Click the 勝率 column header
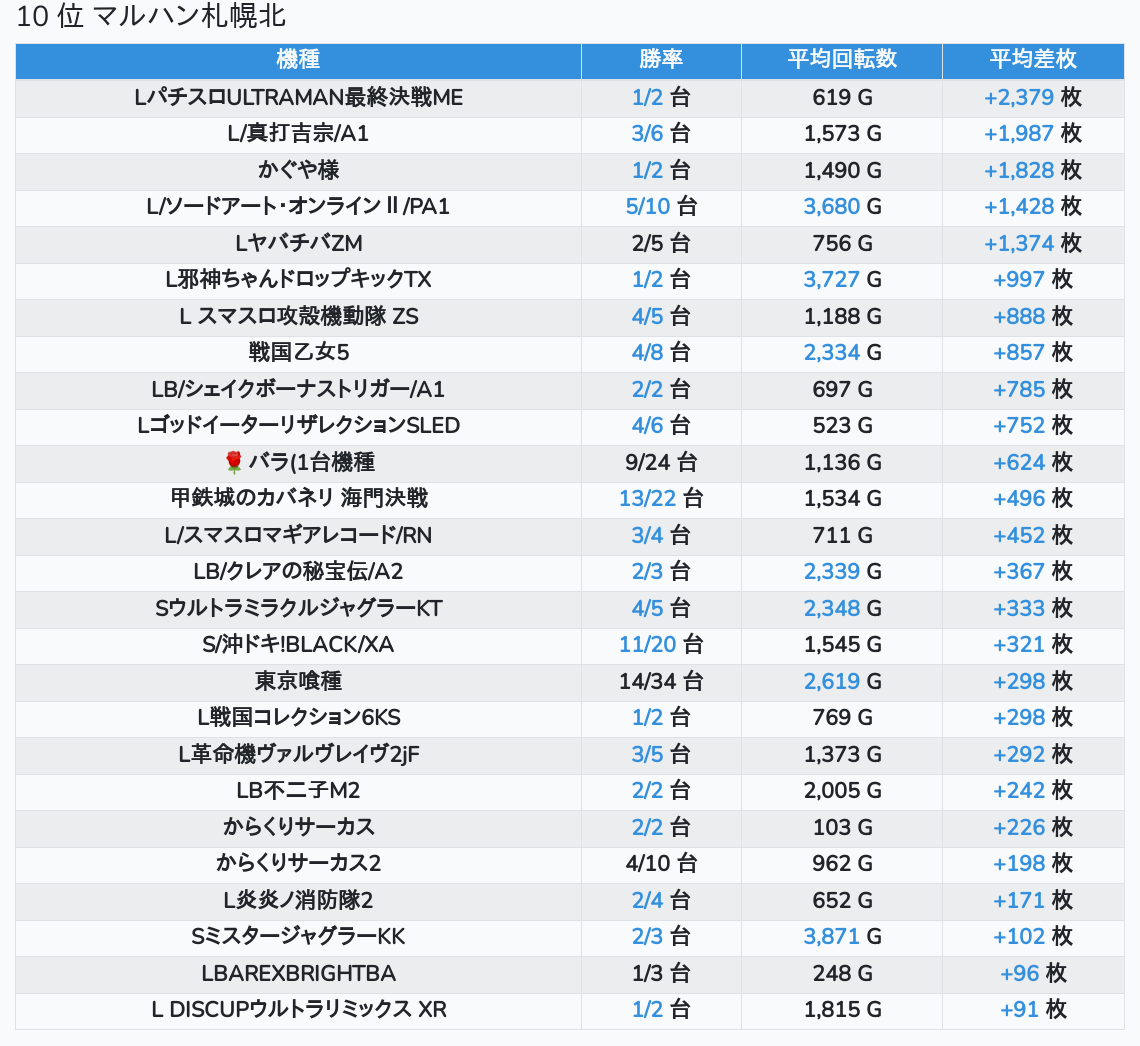Viewport: 1140px width, 1046px height. (661, 60)
